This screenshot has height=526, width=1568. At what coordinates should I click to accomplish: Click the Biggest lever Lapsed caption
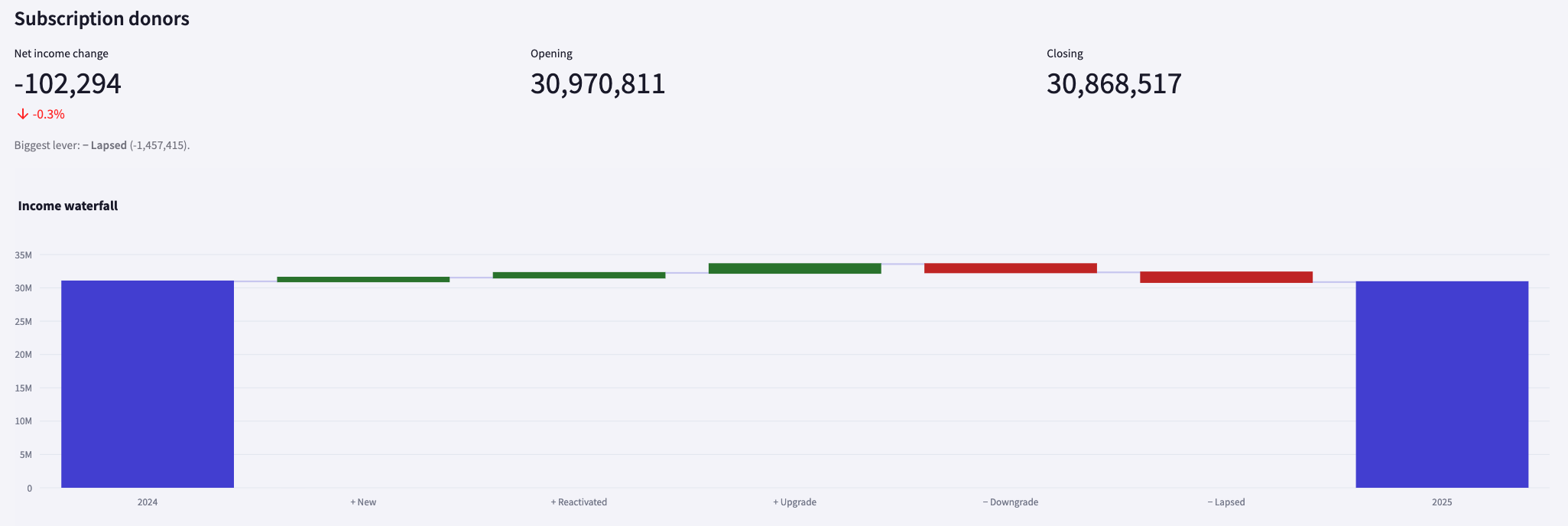pyautogui.click(x=102, y=145)
